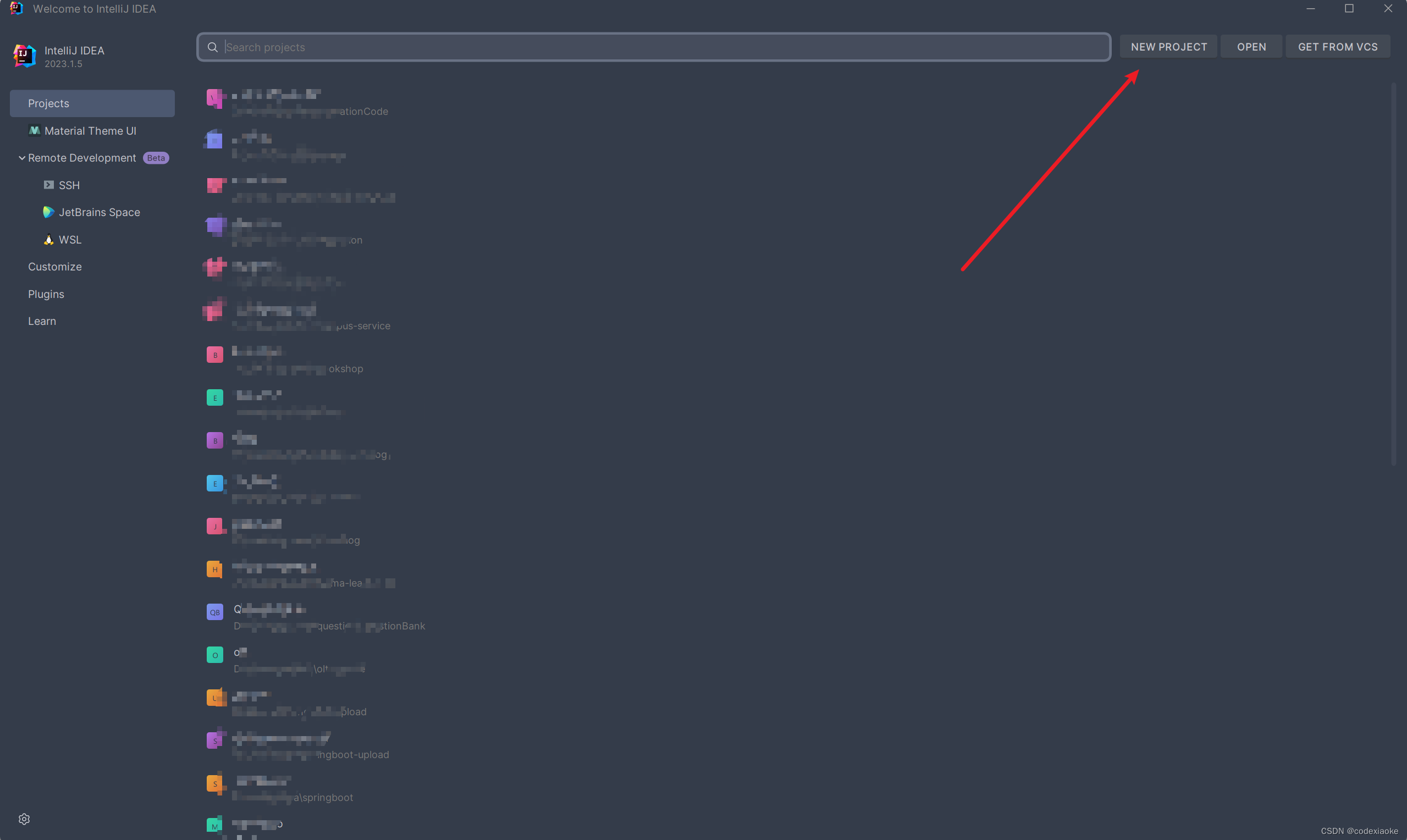Click the OPEN button
Viewport: 1407px width, 840px height.
click(x=1251, y=46)
